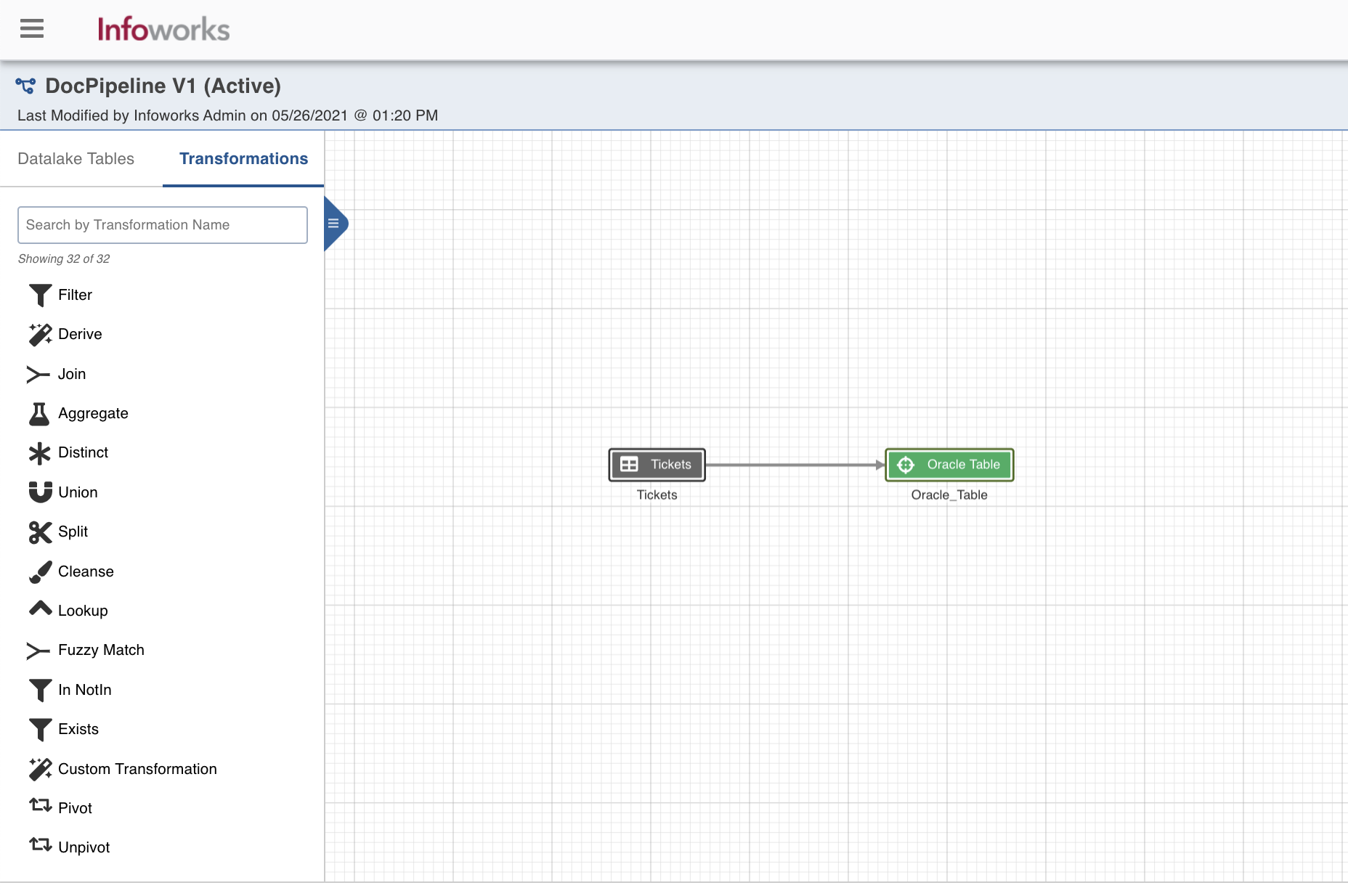The height and width of the screenshot is (896, 1348).
Task: Click the Cleanse transformation label
Action: click(x=86, y=571)
